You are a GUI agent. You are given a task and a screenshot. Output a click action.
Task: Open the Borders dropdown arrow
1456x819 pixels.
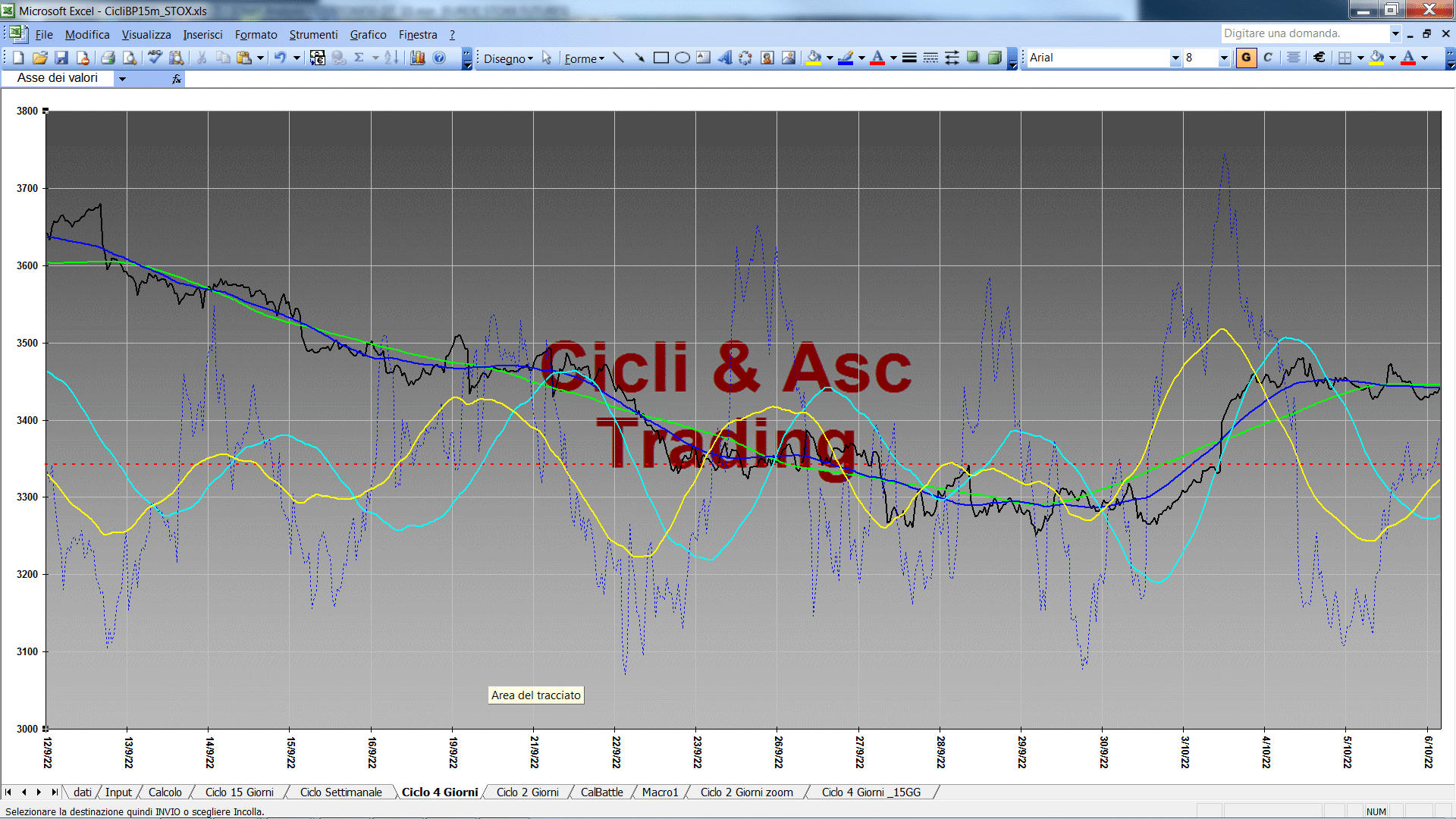[x=1360, y=58]
